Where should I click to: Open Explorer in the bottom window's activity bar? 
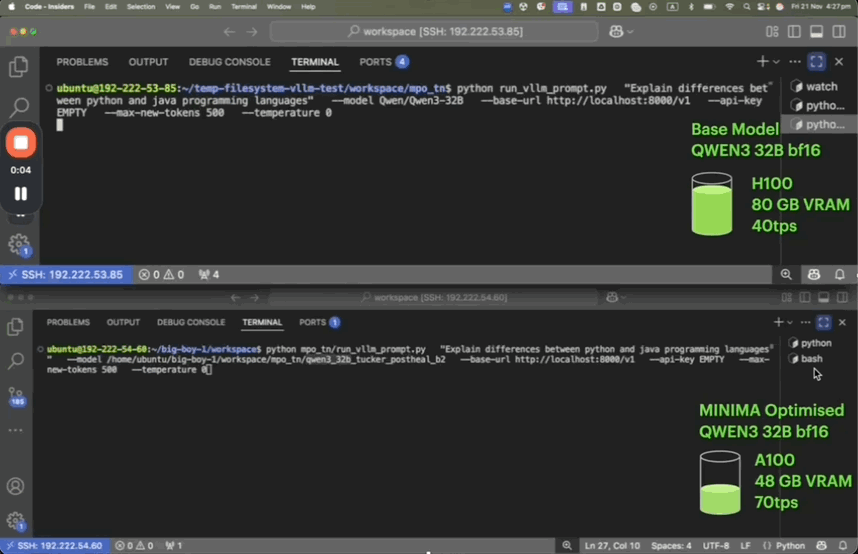click(x=15, y=327)
